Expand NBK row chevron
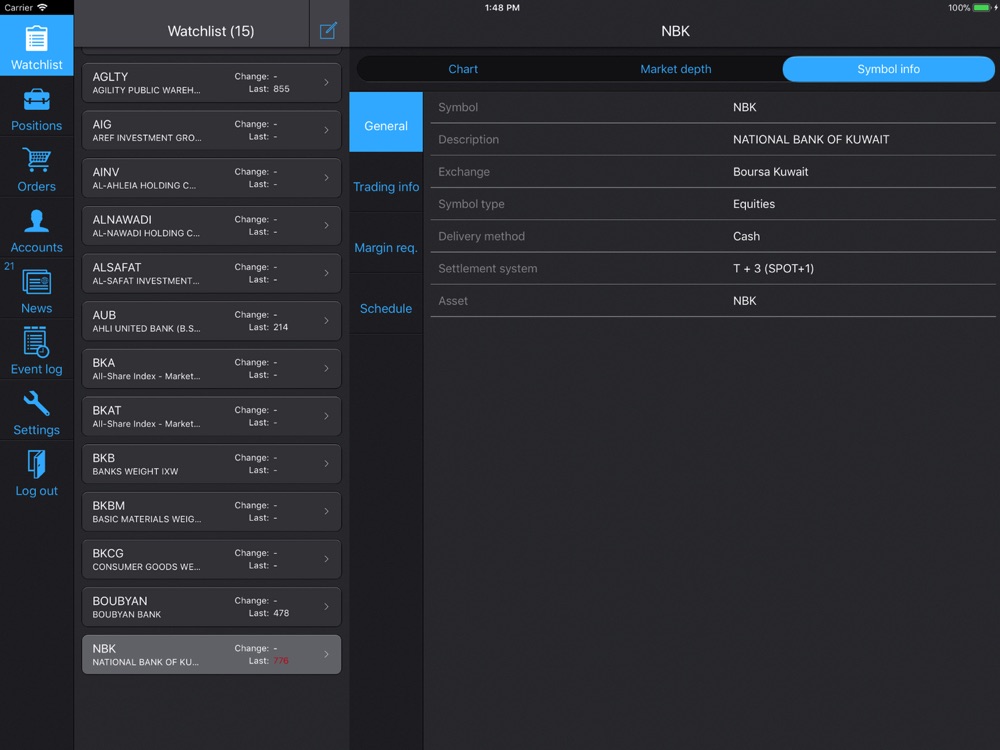This screenshot has height=750, width=1000. (x=327, y=654)
